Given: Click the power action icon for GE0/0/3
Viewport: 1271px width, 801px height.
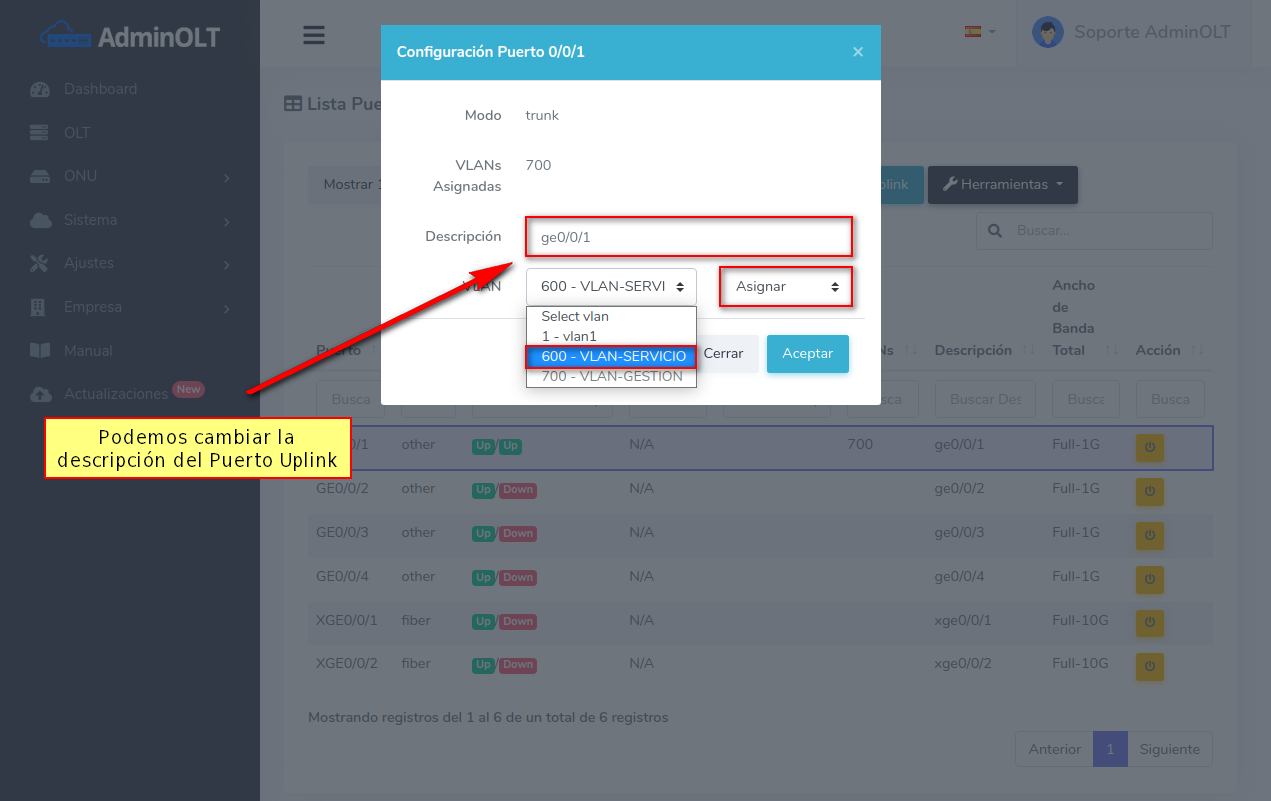Looking at the screenshot, I should (x=1149, y=535).
